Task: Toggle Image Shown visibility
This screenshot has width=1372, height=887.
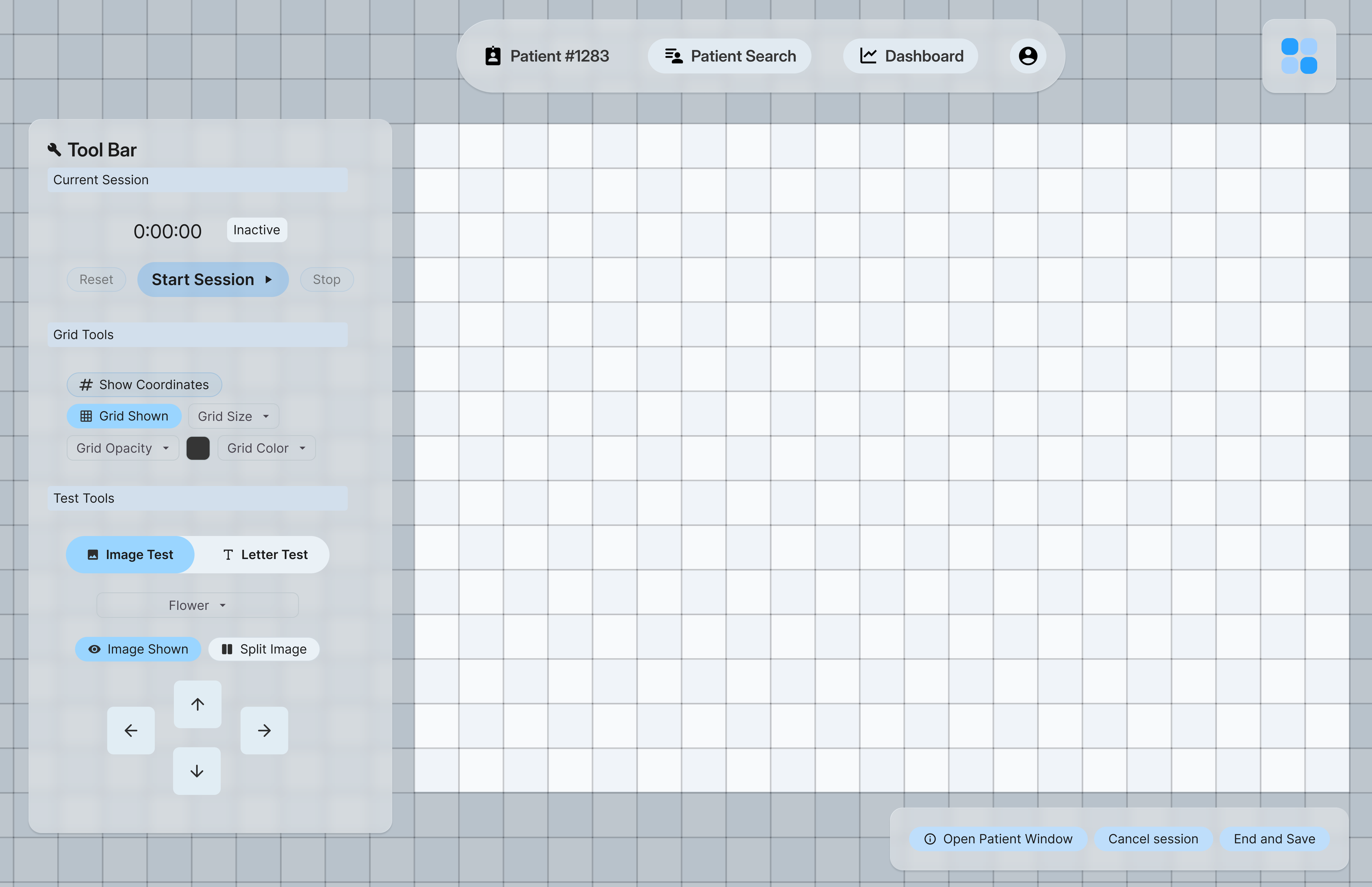Action: [x=138, y=649]
